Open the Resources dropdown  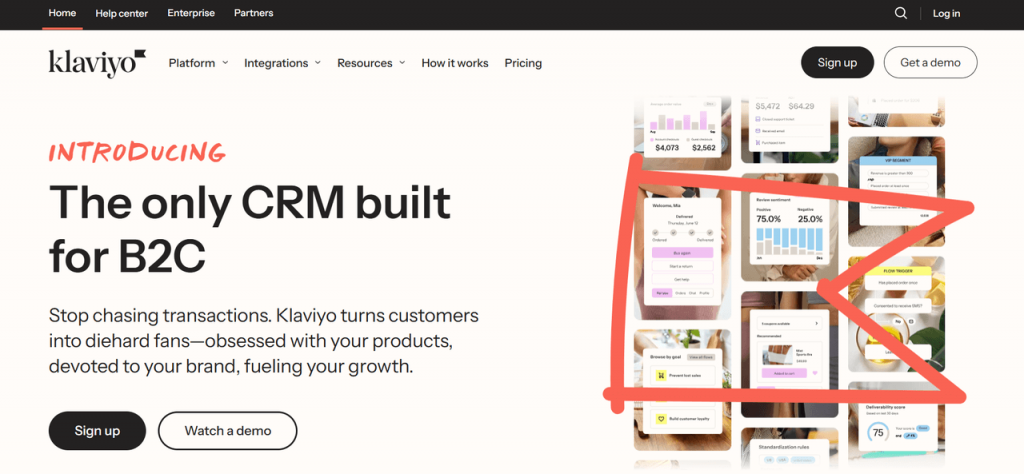(371, 63)
